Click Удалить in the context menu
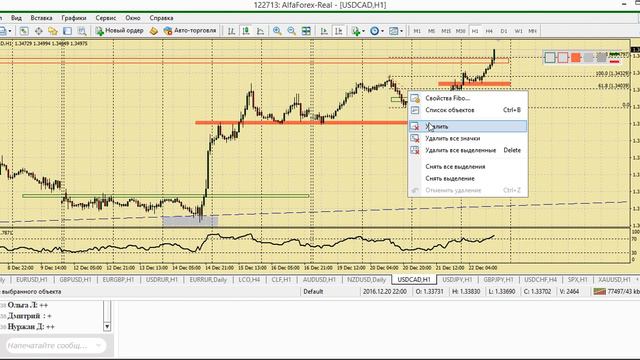Image resolution: width=640 pixels, height=360 pixels. 468,126
